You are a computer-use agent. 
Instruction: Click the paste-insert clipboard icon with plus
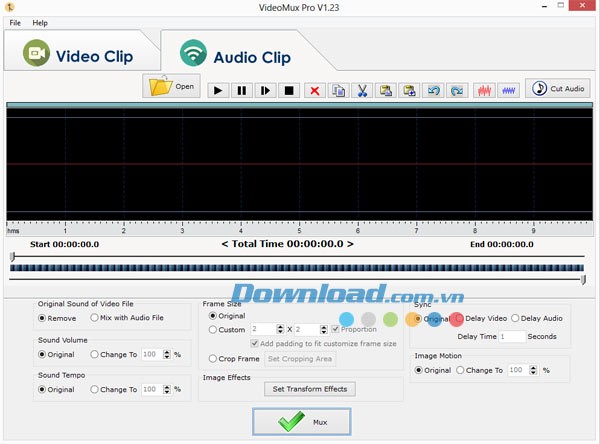coord(409,91)
